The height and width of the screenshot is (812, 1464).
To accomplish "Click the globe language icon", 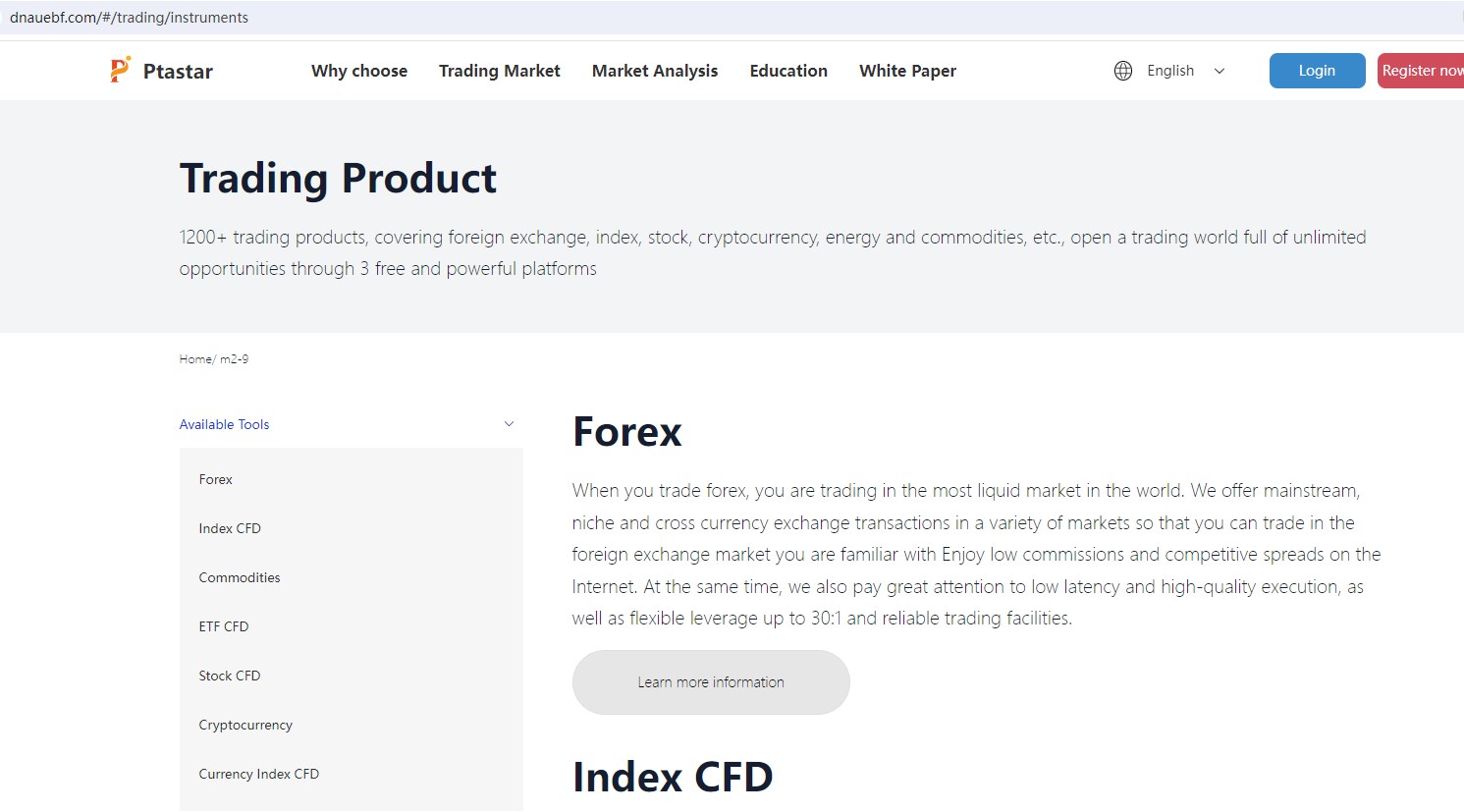I will point(1123,71).
